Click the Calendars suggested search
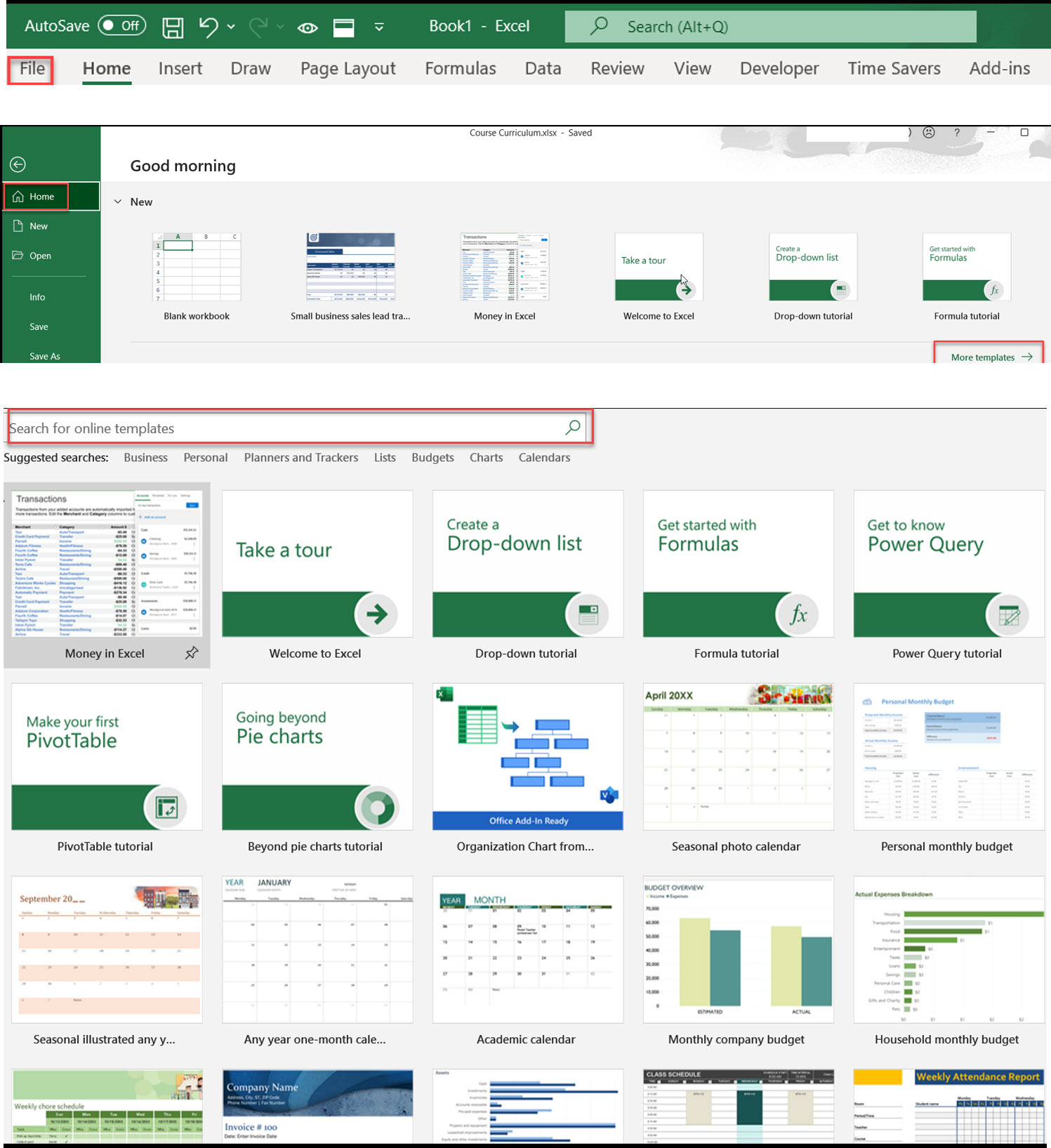This screenshot has height=1148, width=1051. 544,458
